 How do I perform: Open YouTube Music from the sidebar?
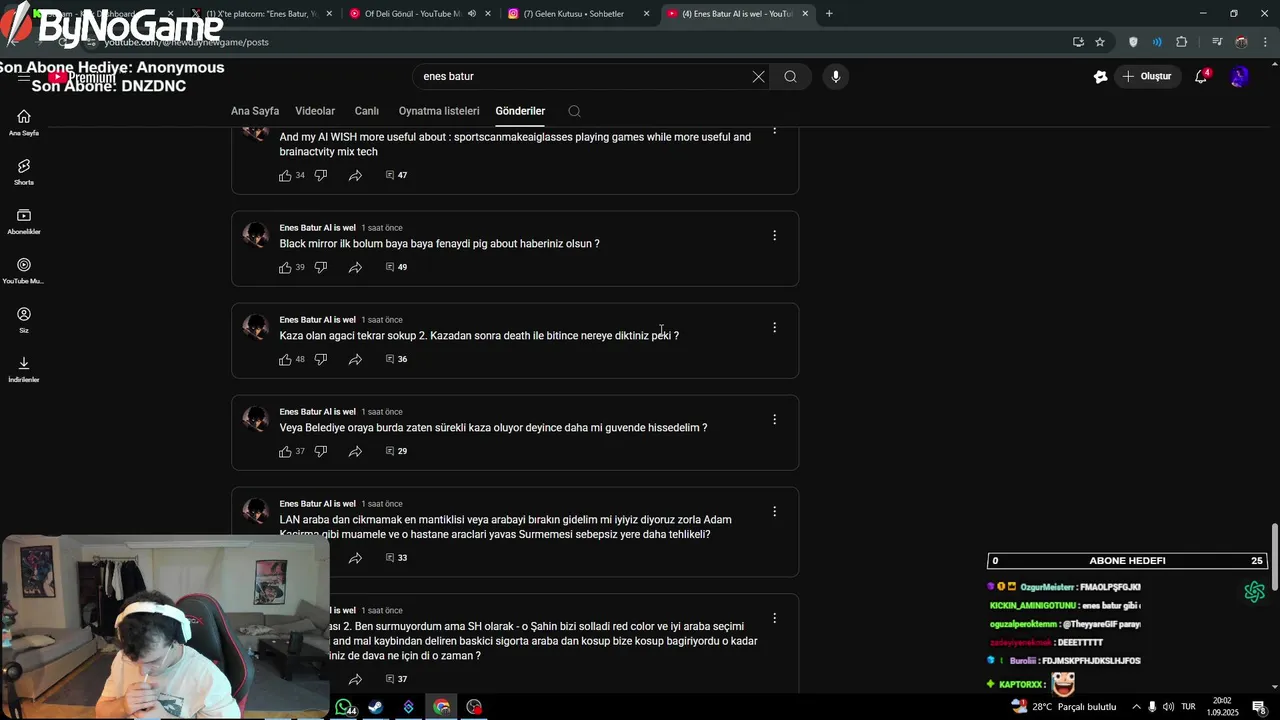tap(24, 271)
